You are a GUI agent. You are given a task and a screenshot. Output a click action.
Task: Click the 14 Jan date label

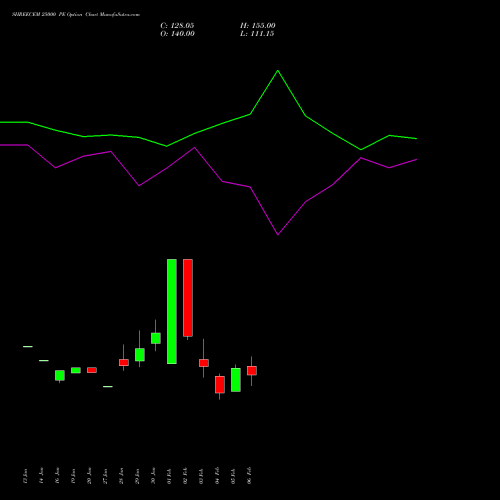tap(41, 476)
